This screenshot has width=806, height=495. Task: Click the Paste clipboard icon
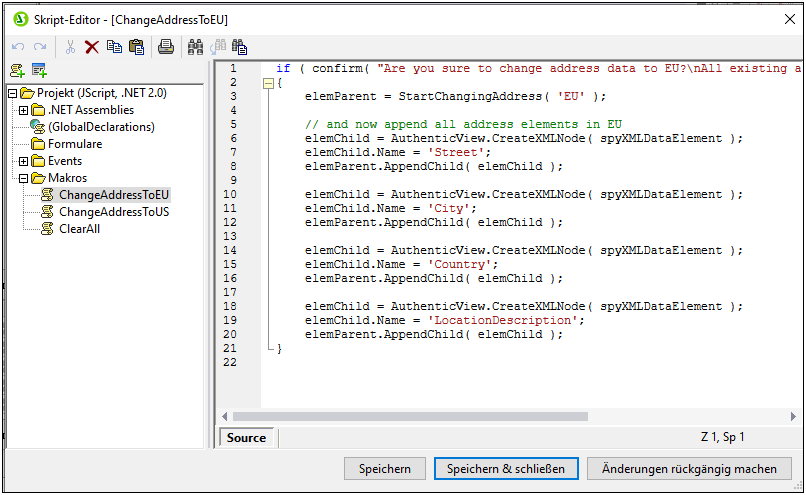136,46
